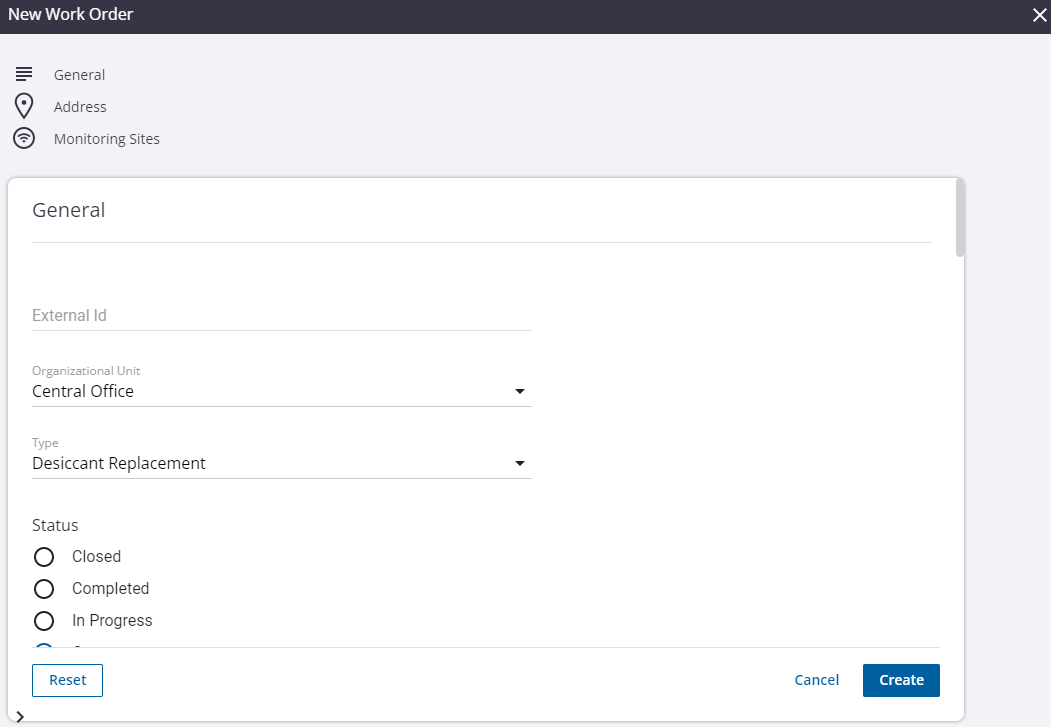Click the External Id input field

[x=282, y=316]
